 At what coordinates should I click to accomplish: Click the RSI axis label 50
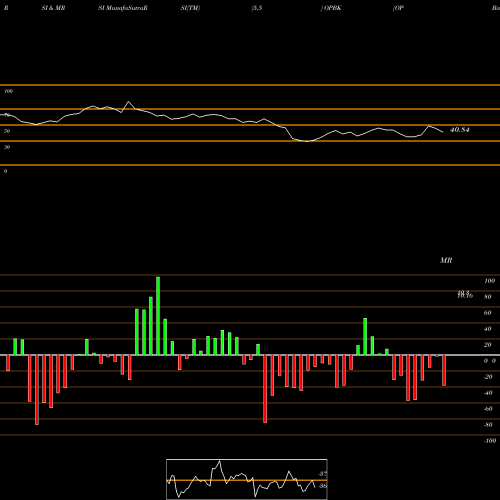(7, 131)
